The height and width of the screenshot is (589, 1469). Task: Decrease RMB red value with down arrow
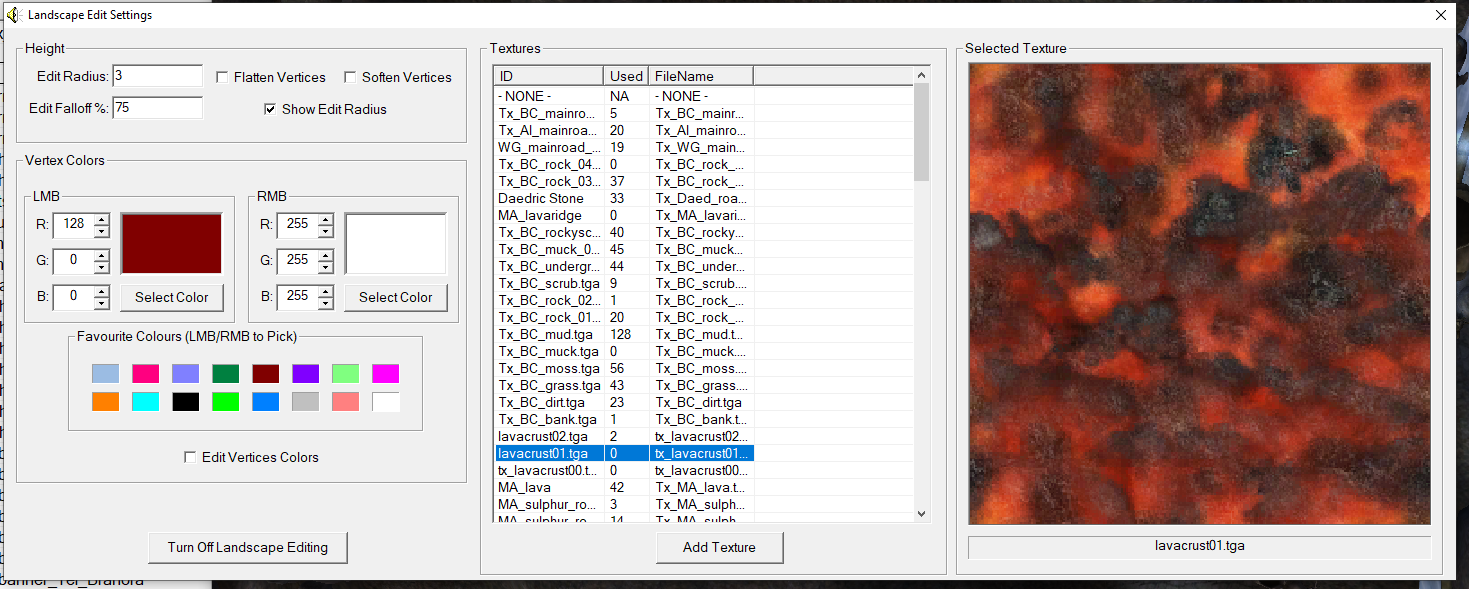325,231
